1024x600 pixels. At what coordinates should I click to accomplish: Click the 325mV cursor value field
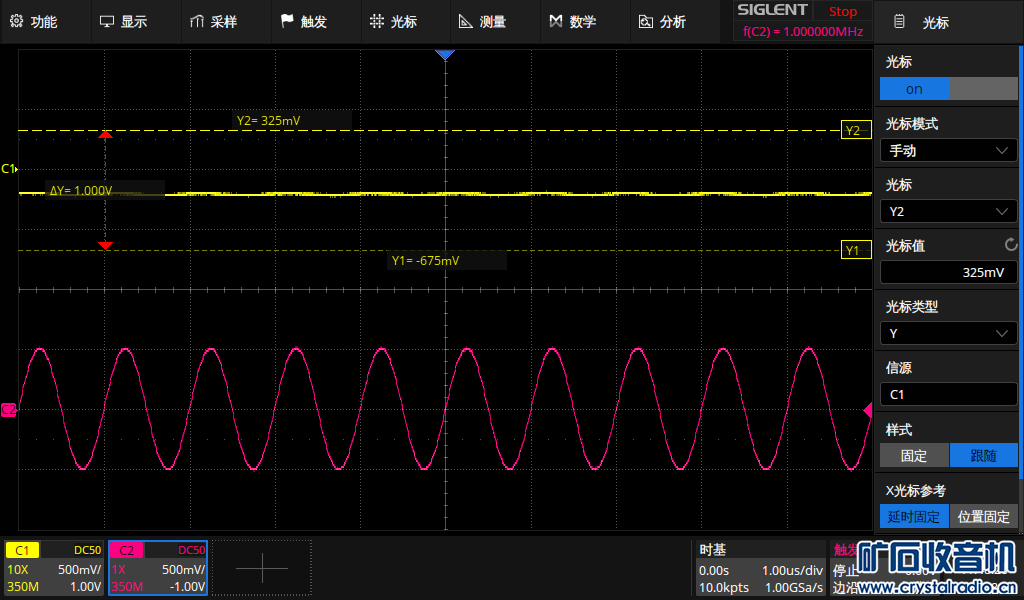click(948, 272)
